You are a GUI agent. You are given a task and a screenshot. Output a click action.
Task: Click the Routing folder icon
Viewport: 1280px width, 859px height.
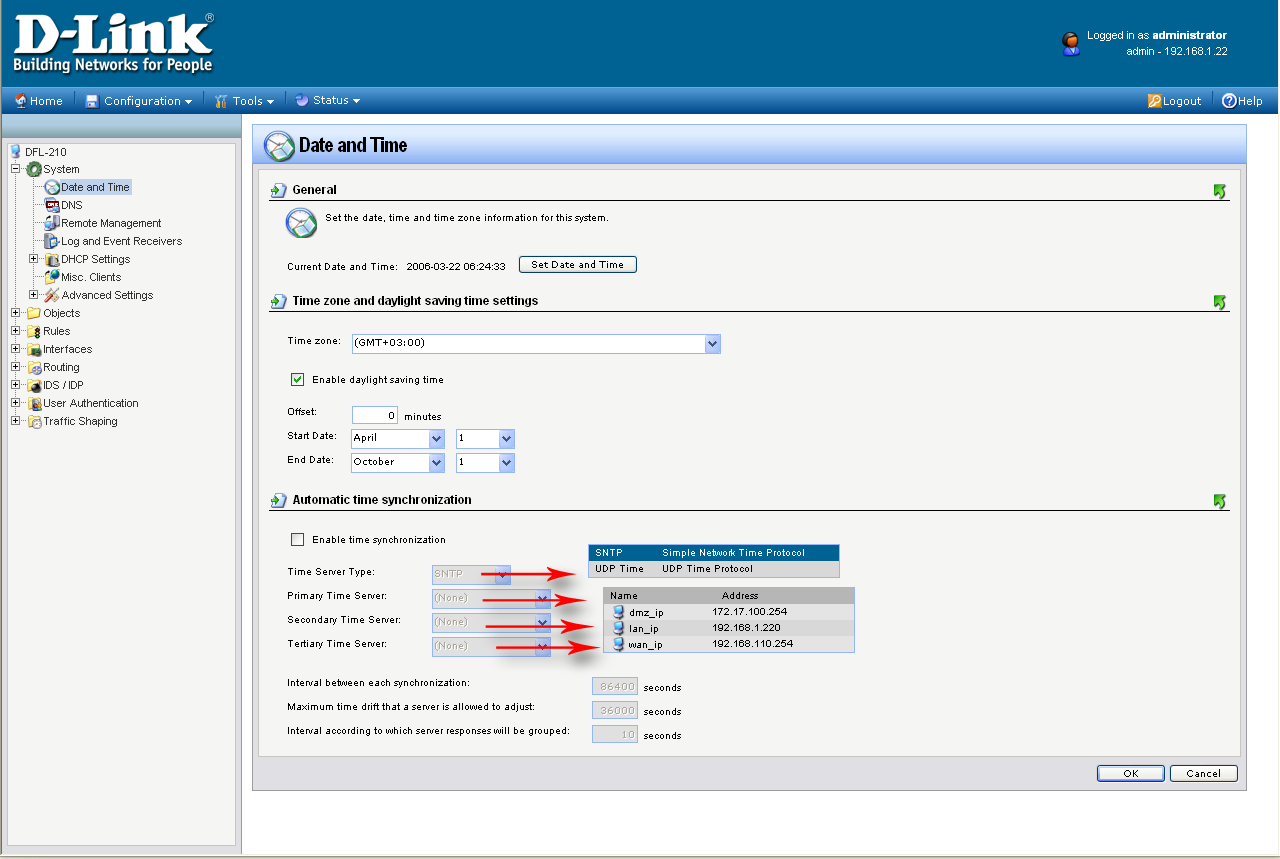34,367
